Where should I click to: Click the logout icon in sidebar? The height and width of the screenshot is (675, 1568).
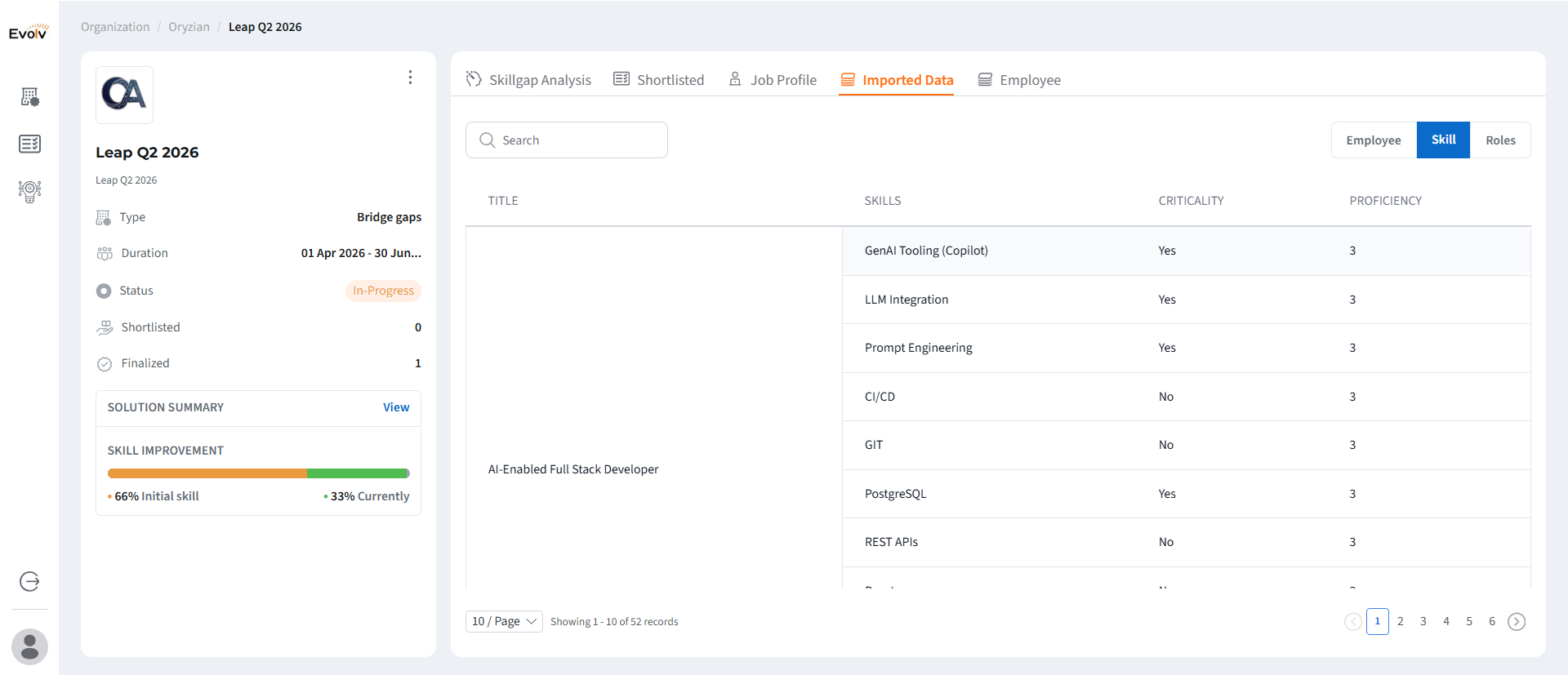click(29, 581)
